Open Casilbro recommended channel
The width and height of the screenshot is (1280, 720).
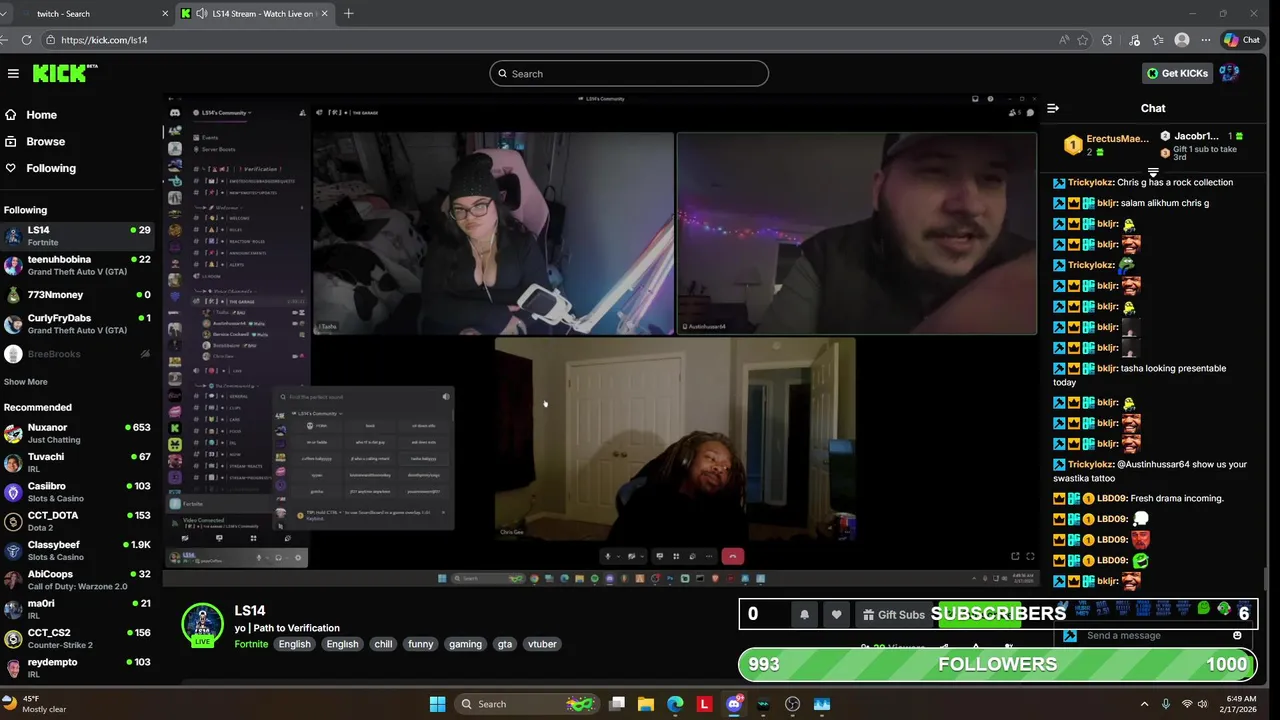point(77,492)
